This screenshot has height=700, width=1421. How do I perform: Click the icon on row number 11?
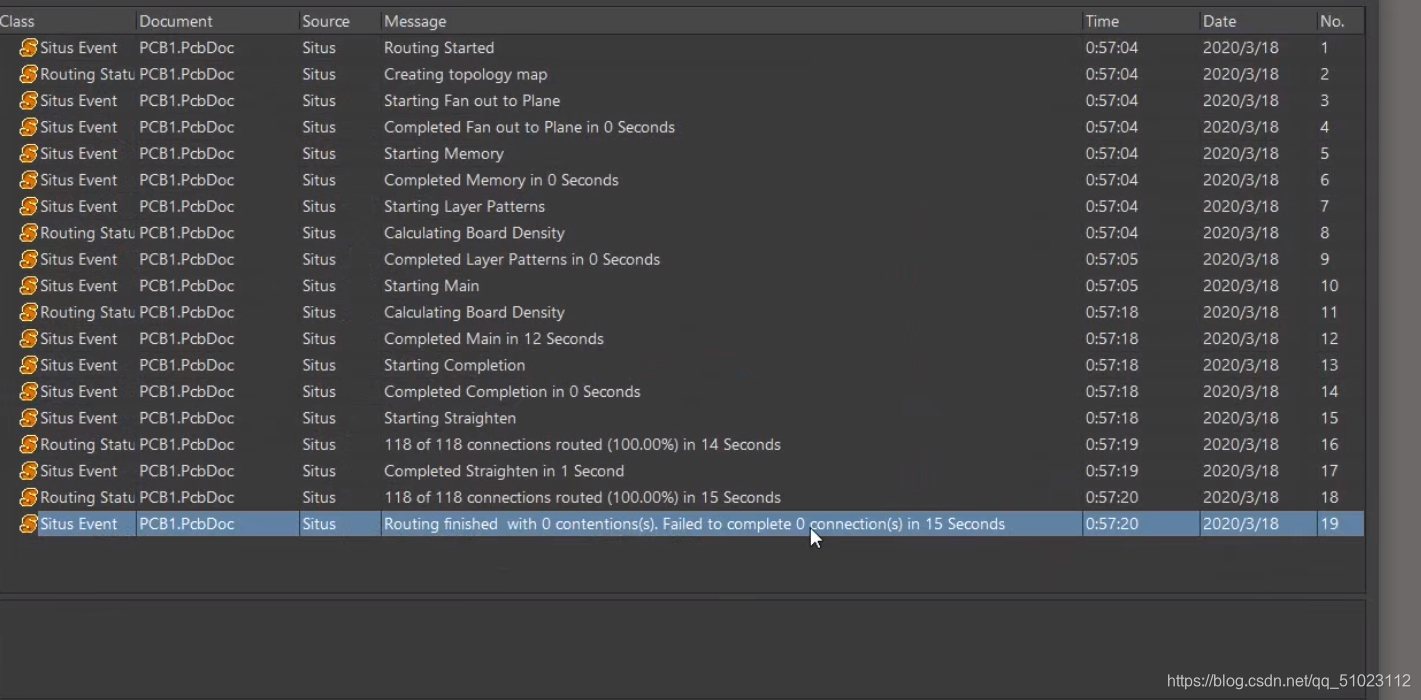[x=29, y=313]
